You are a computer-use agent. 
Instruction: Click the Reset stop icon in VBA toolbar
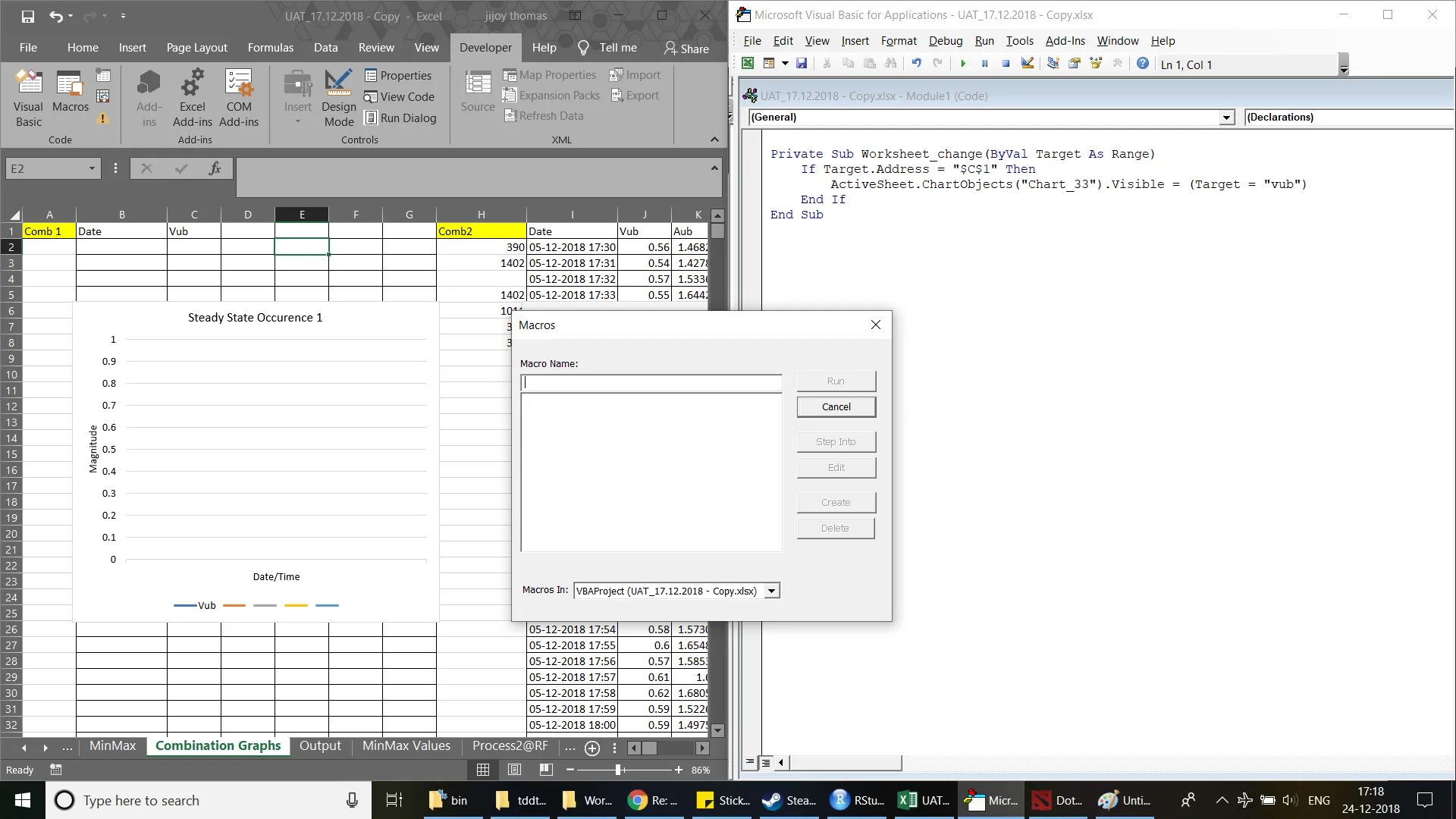point(1006,64)
